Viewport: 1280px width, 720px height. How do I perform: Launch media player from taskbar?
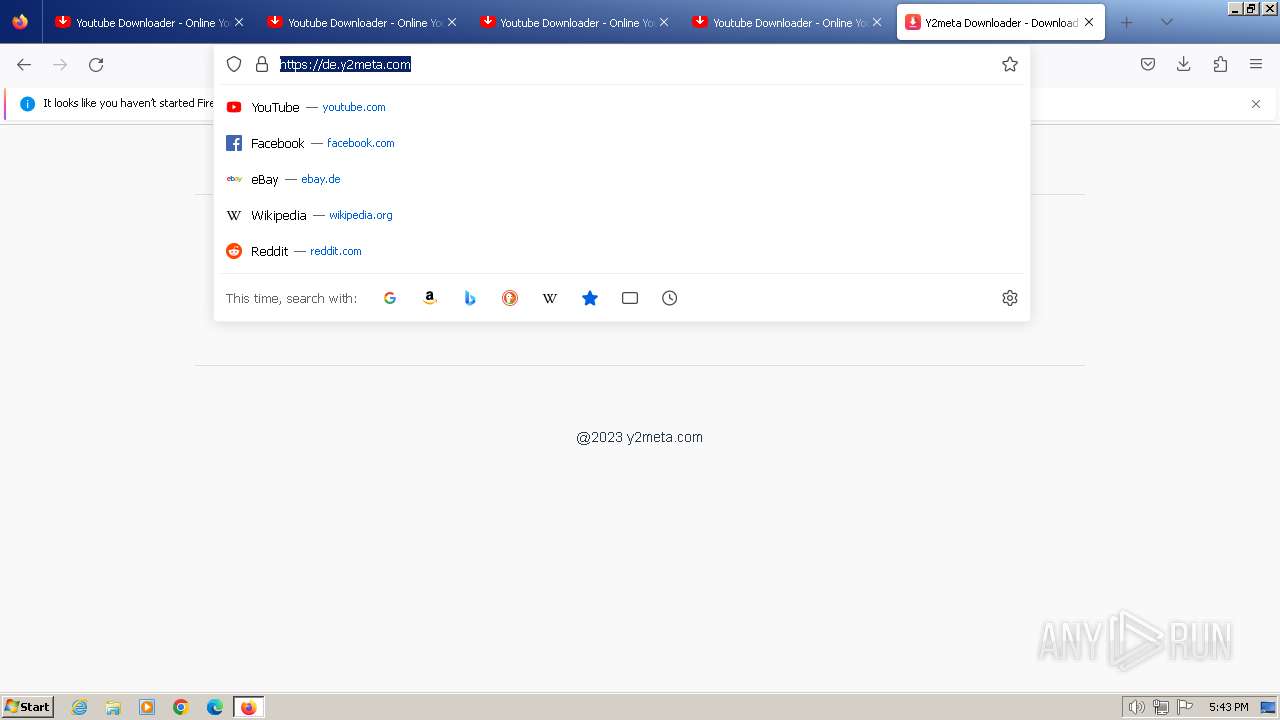[x=147, y=707]
